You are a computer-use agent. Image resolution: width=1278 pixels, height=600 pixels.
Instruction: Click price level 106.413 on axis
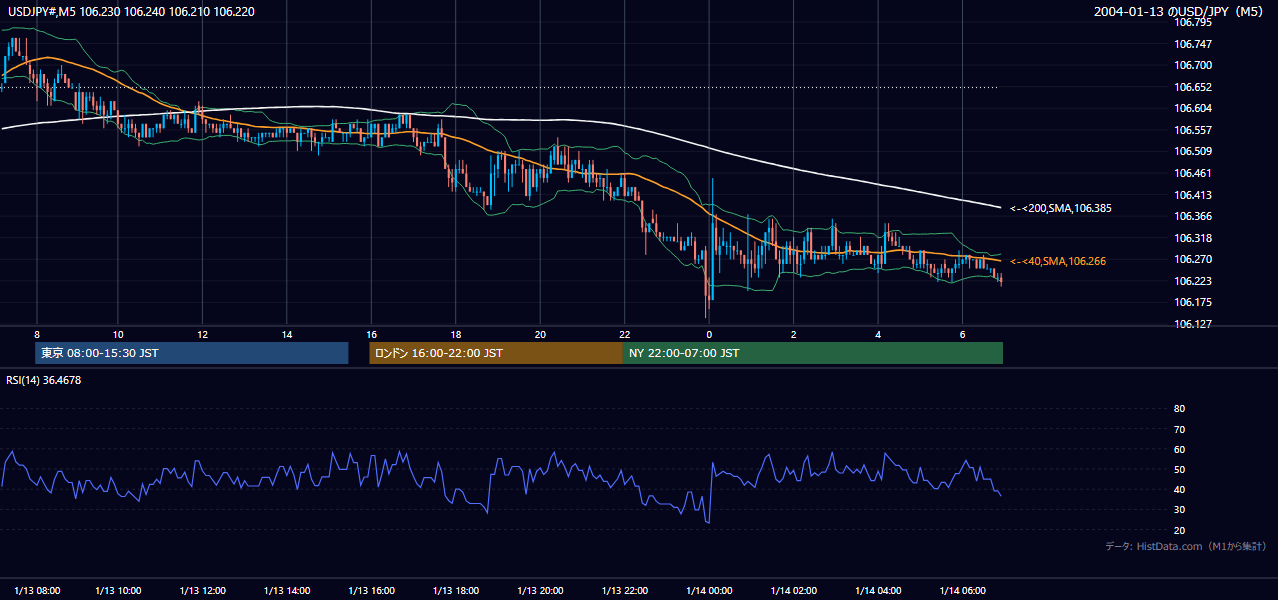(x=1193, y=195)
